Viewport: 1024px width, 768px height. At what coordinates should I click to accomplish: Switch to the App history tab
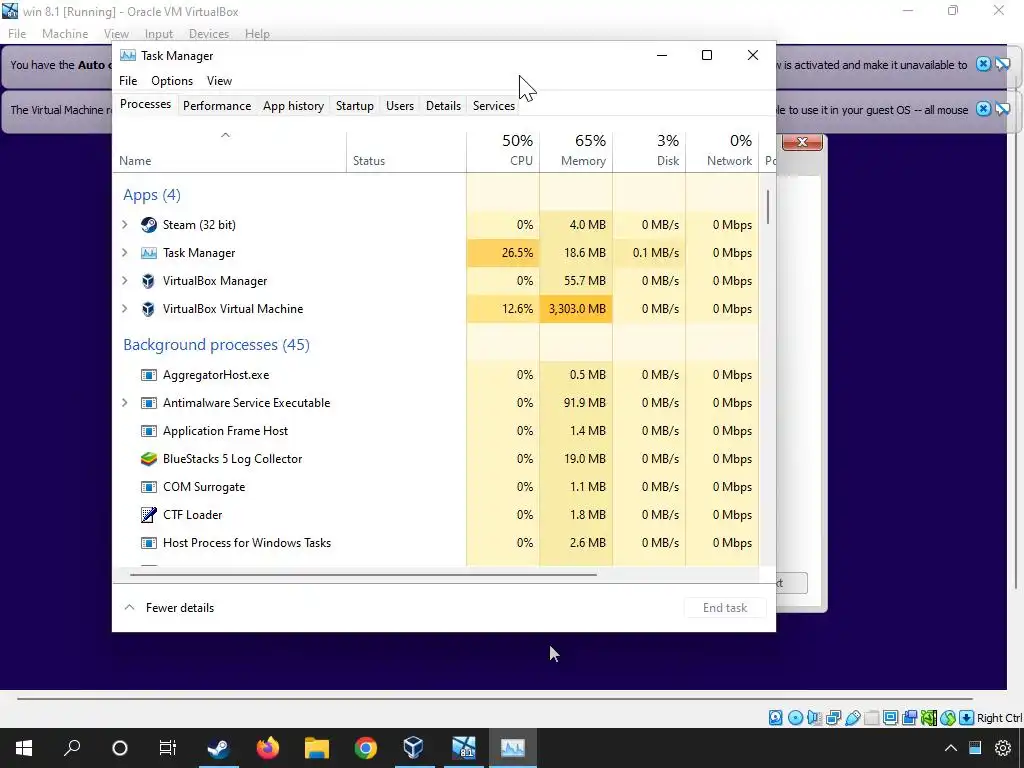click(293, 106)
